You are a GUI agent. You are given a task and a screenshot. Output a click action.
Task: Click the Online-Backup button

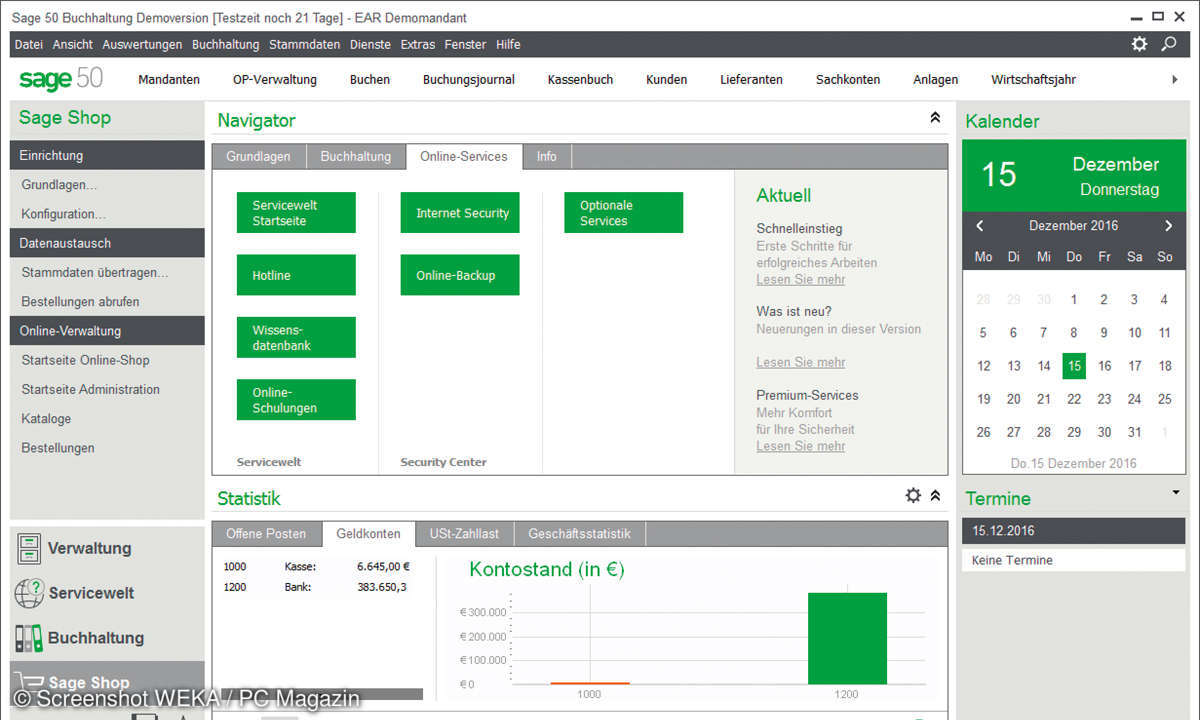(x=460, y=275)
